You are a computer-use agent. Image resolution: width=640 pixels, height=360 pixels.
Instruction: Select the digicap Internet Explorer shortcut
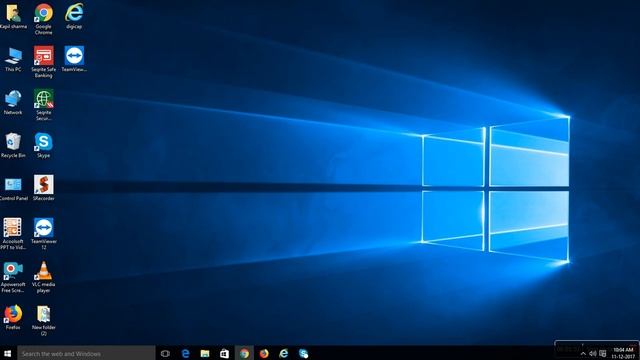coord(74,16)
